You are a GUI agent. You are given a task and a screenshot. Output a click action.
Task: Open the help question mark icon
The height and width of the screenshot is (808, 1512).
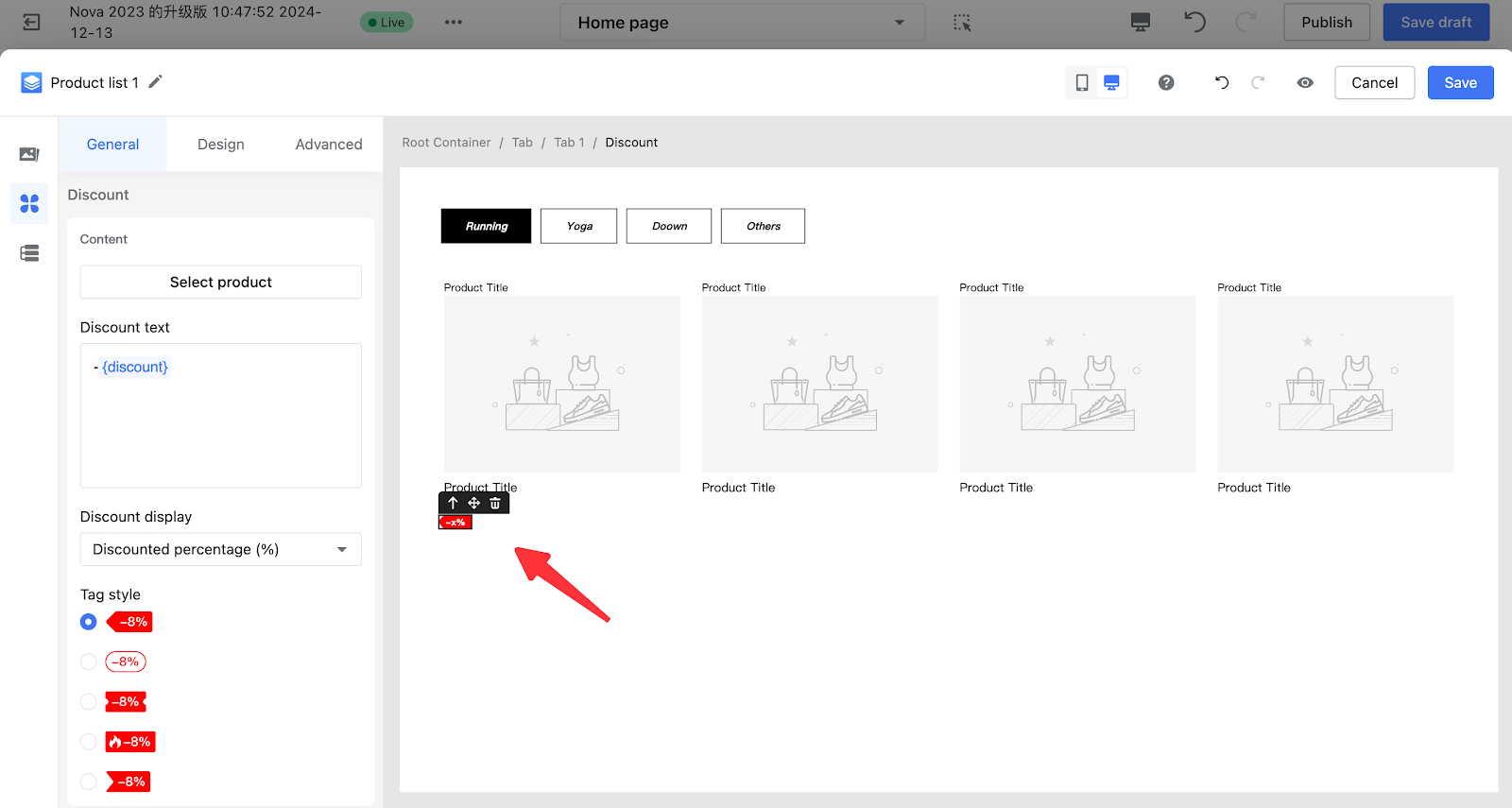[x=1166, y=83]
